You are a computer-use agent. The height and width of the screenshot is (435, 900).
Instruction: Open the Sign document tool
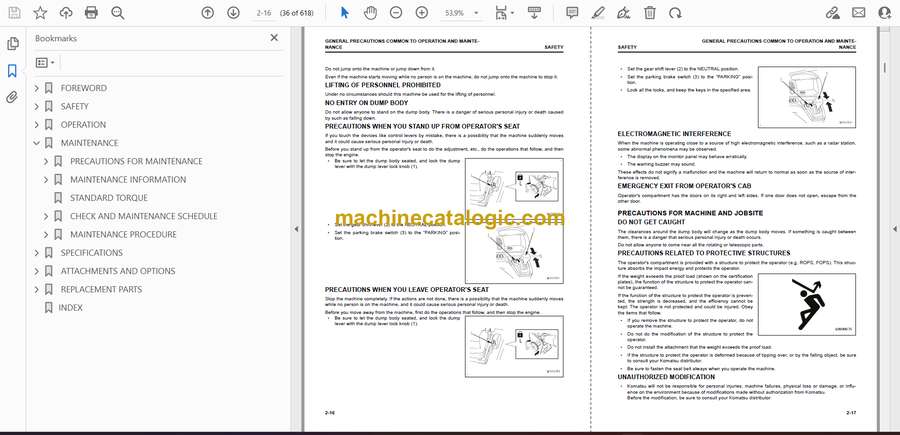point(624,13)
